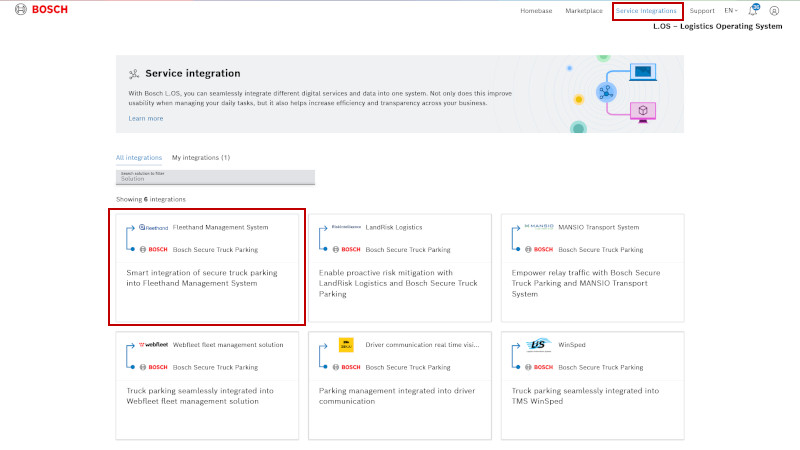Expand the EN language dropdown
Image resolution: width=800 pixels, height=450 pixels.
point(731,11)
